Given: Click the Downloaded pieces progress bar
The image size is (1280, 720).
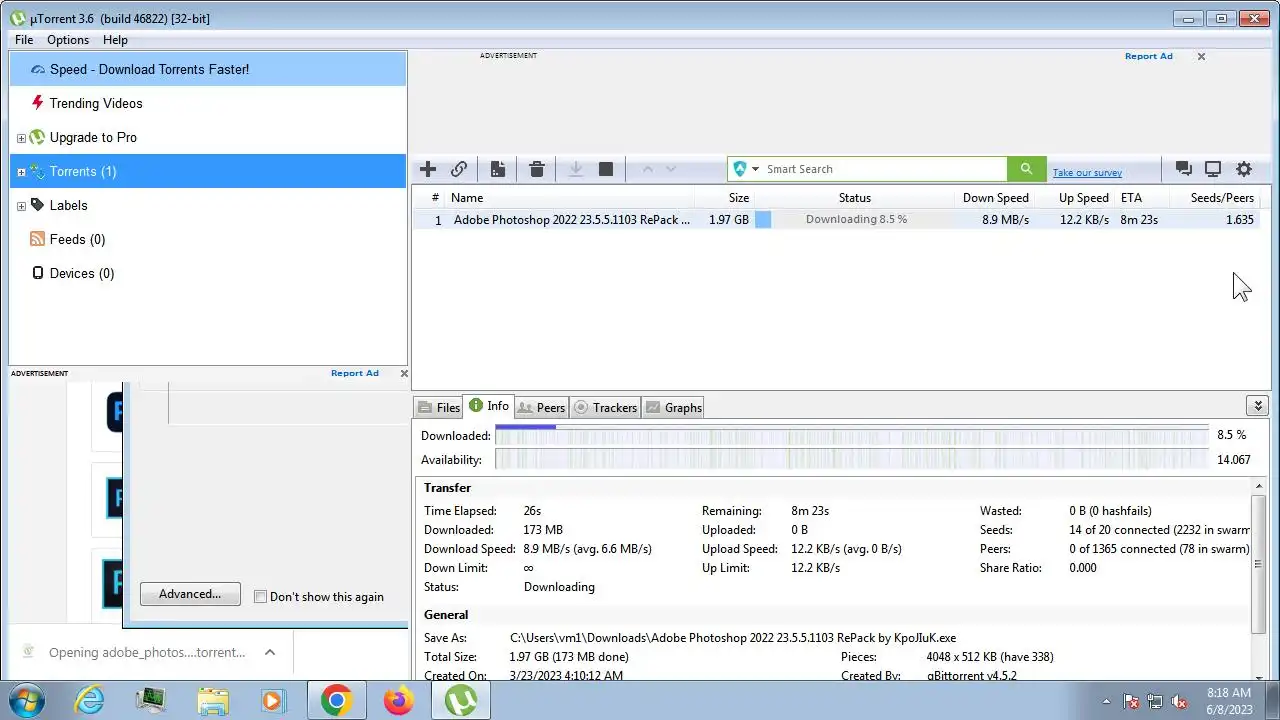Looking at the screenshot, I should tap(852, 435).
